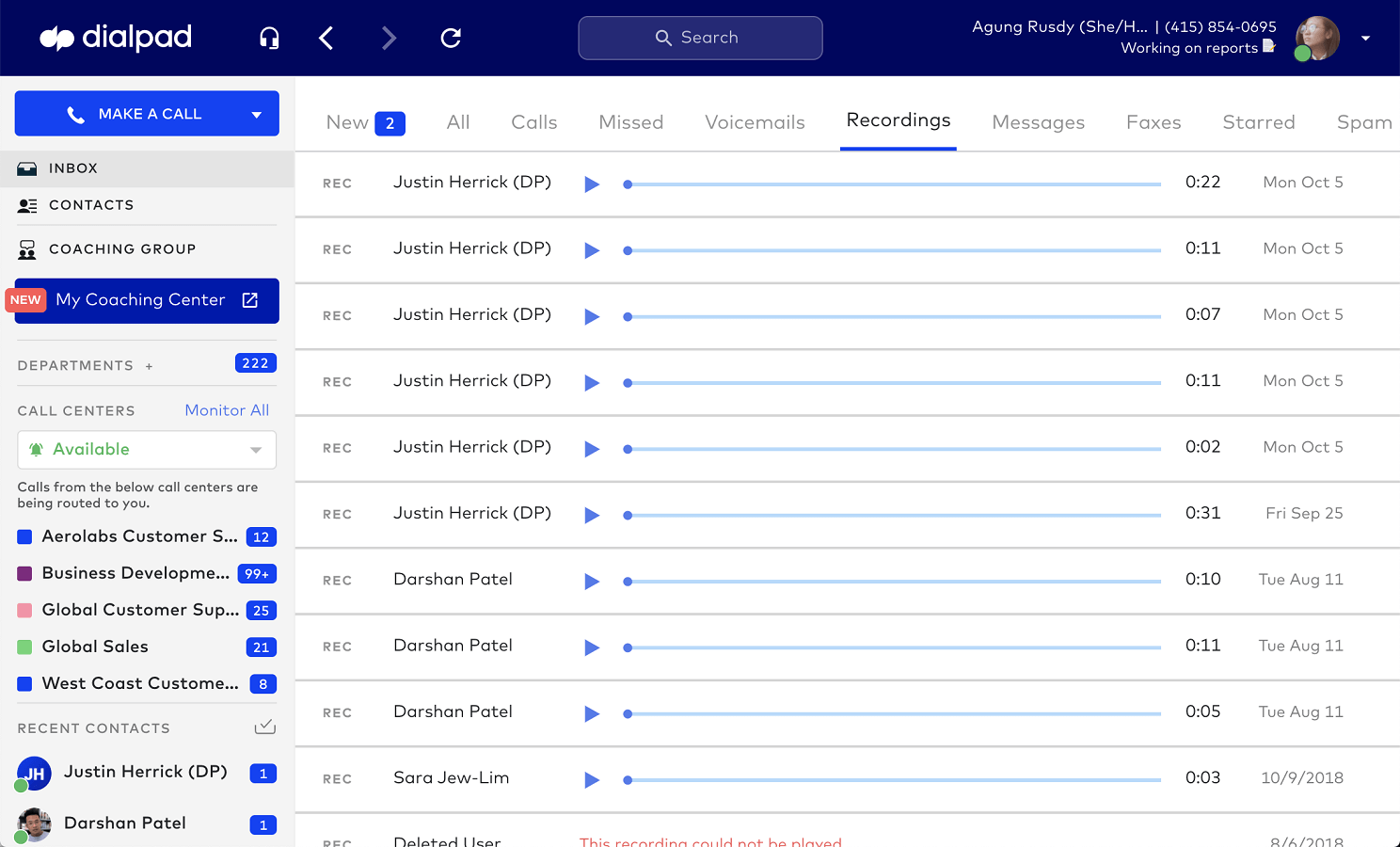Click the purple Business Development color swatch
The width and height of the screenshot is (1400, 847).
[25, 574]
